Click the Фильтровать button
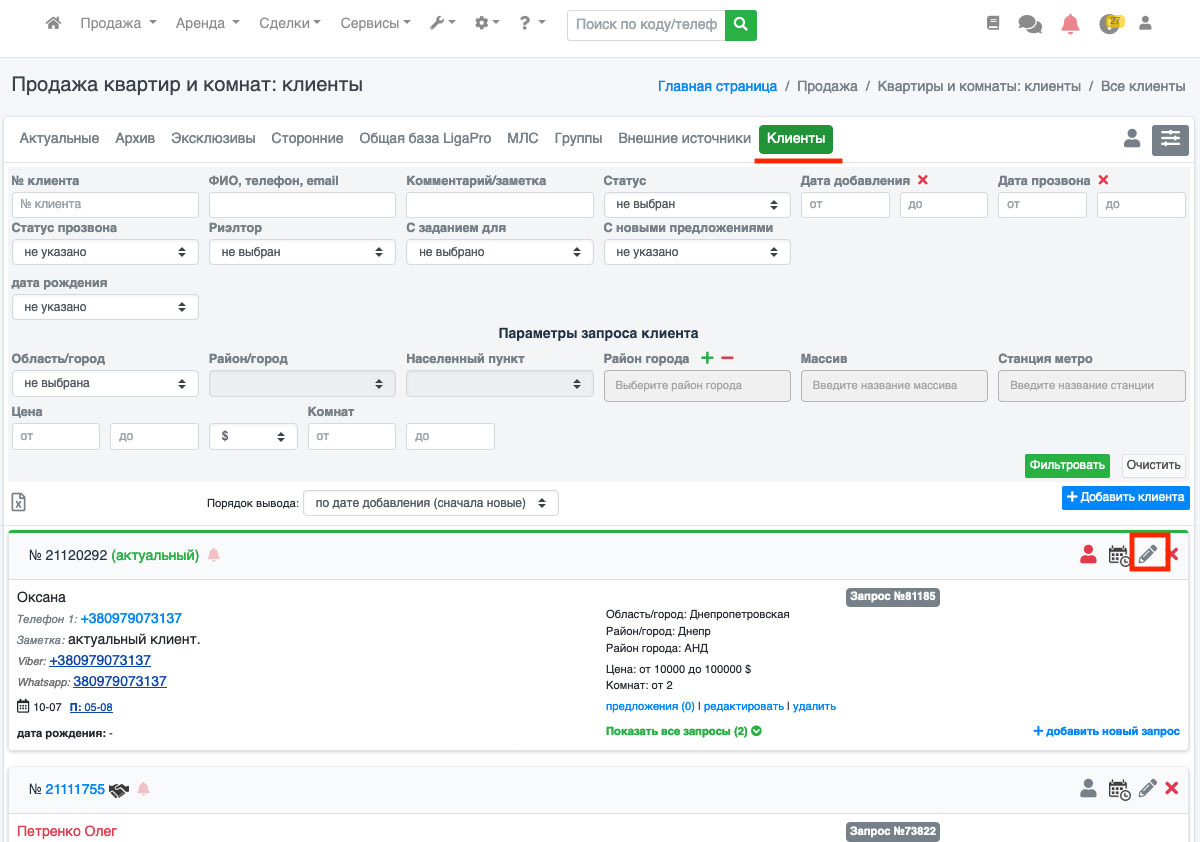 coord(1067,465)
